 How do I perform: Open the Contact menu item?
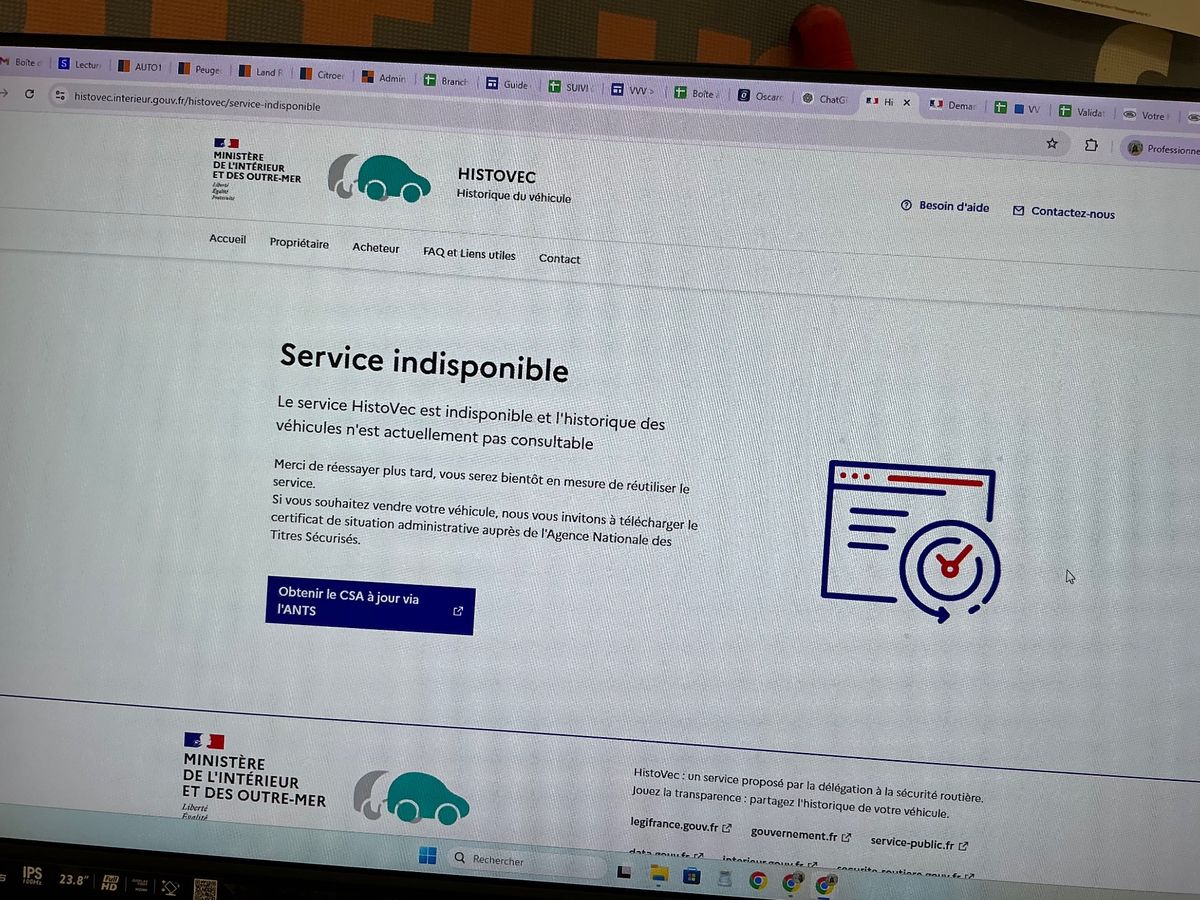[x=559, y=258]
